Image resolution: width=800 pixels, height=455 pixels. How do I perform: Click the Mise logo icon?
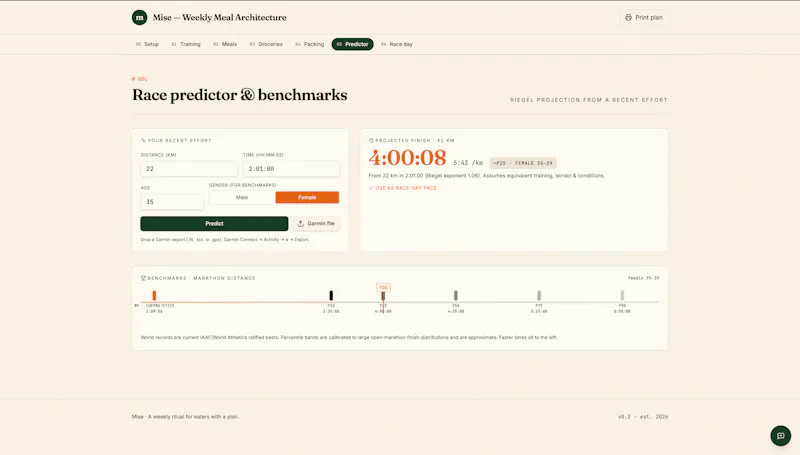coord(139,17)
